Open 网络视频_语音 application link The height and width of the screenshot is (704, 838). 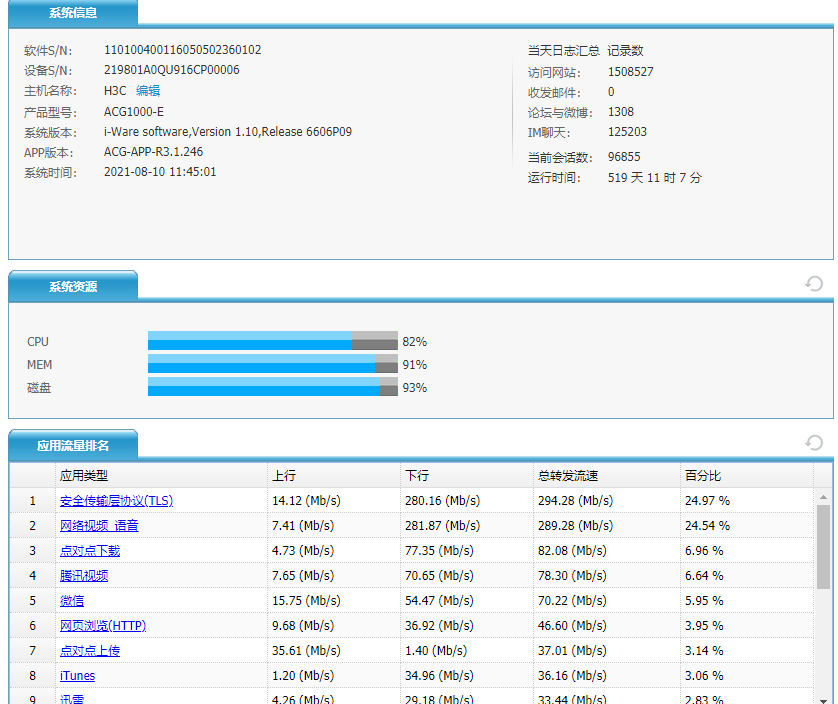pos(99,526)
